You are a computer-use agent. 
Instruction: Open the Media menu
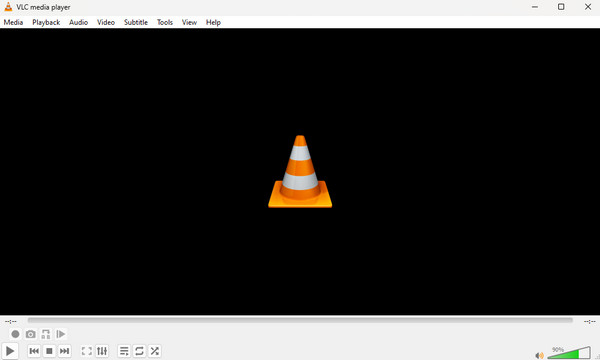click(x=13, y=22)
